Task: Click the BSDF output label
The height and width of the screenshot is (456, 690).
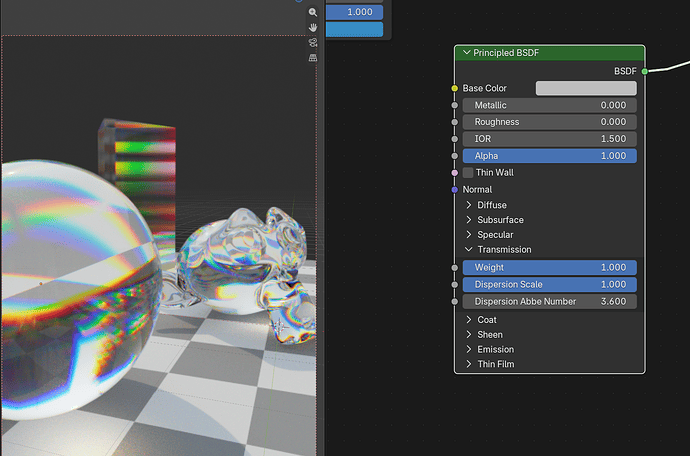Action: coord(625,71)
